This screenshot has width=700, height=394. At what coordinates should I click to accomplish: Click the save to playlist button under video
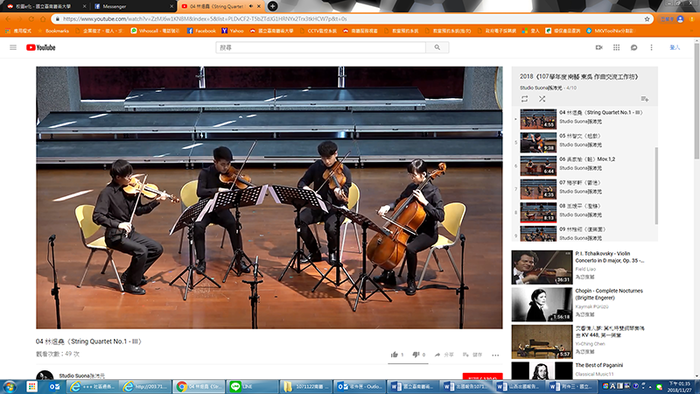(472, 355)
